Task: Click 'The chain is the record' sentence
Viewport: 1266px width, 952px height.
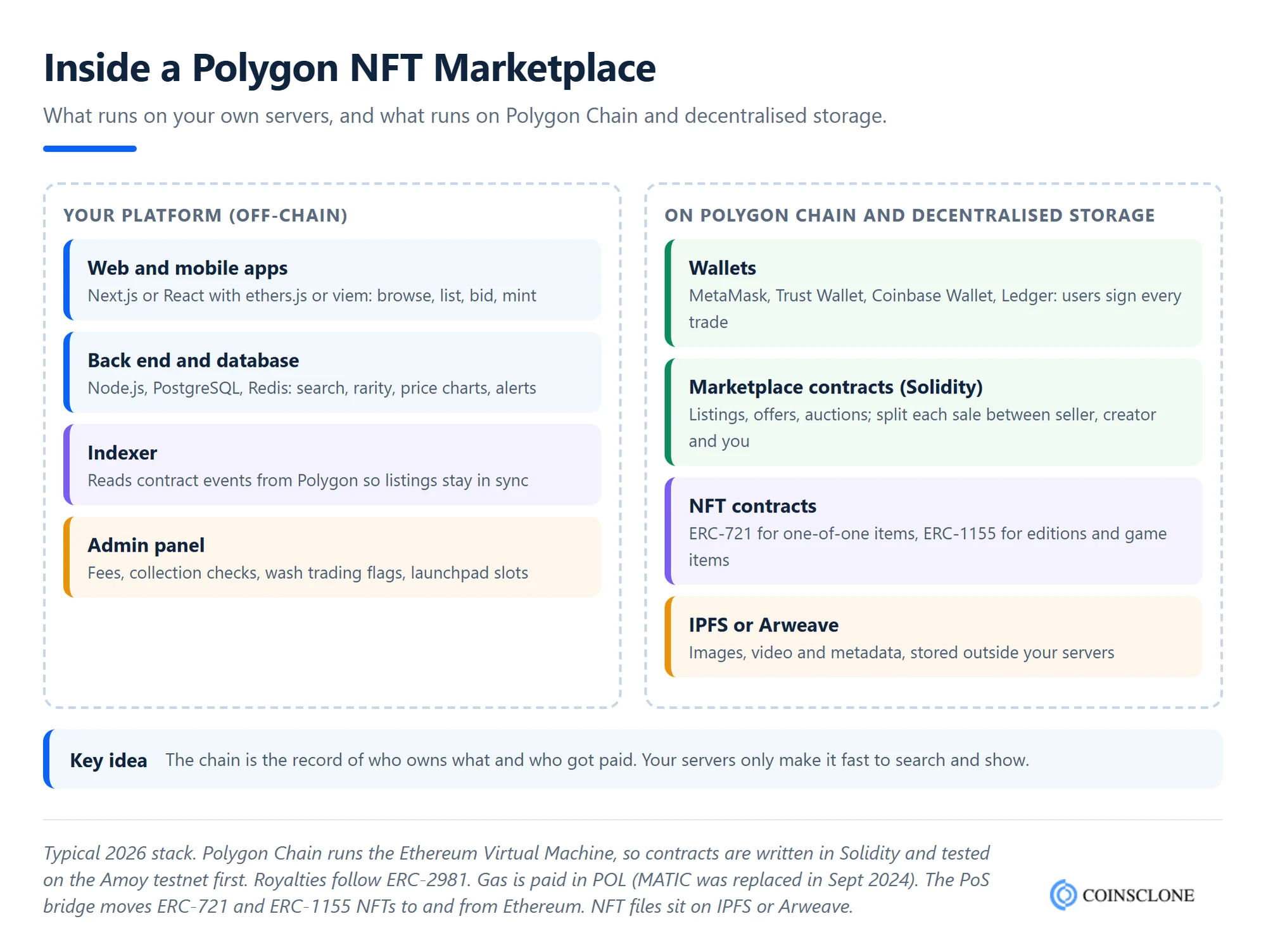Action: (x=597, y=760)
